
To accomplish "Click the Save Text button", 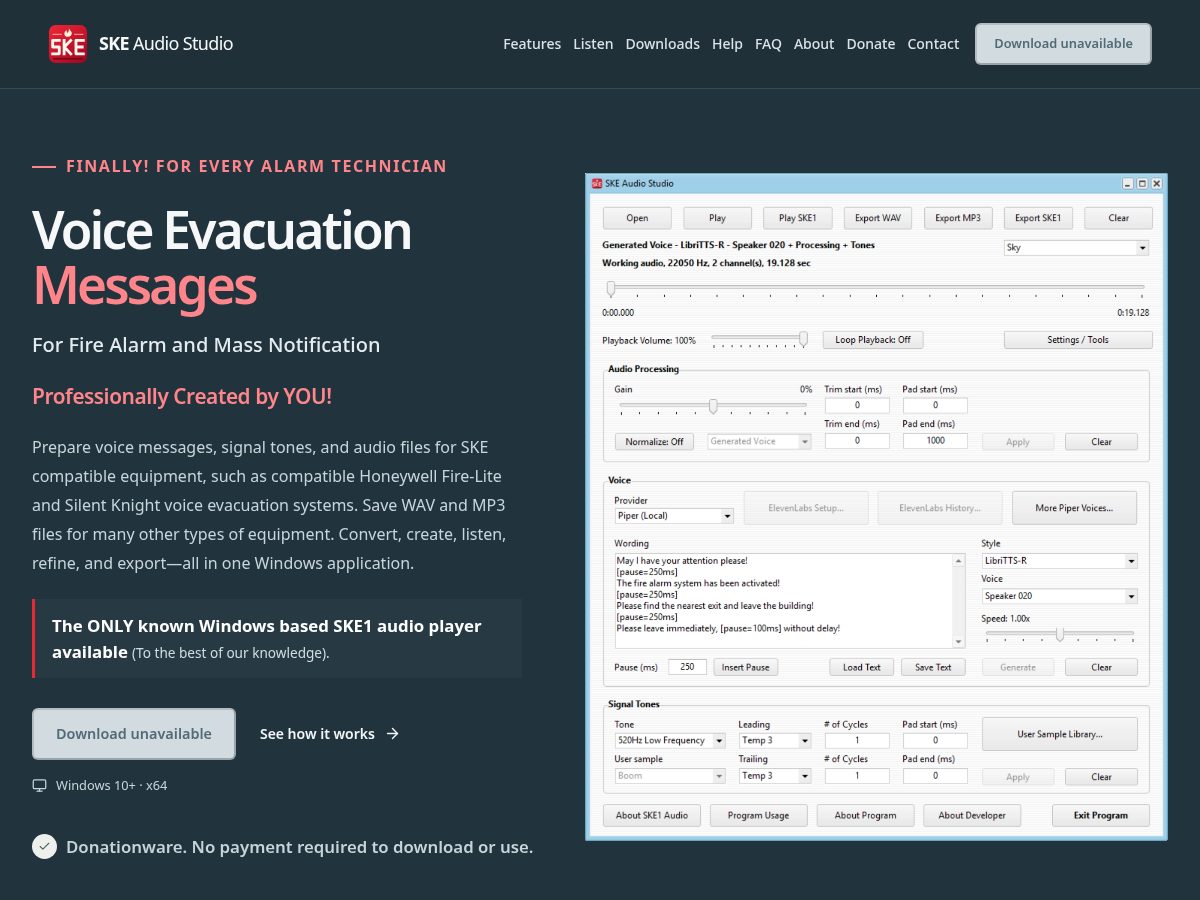I will click(x=933, y=667).
